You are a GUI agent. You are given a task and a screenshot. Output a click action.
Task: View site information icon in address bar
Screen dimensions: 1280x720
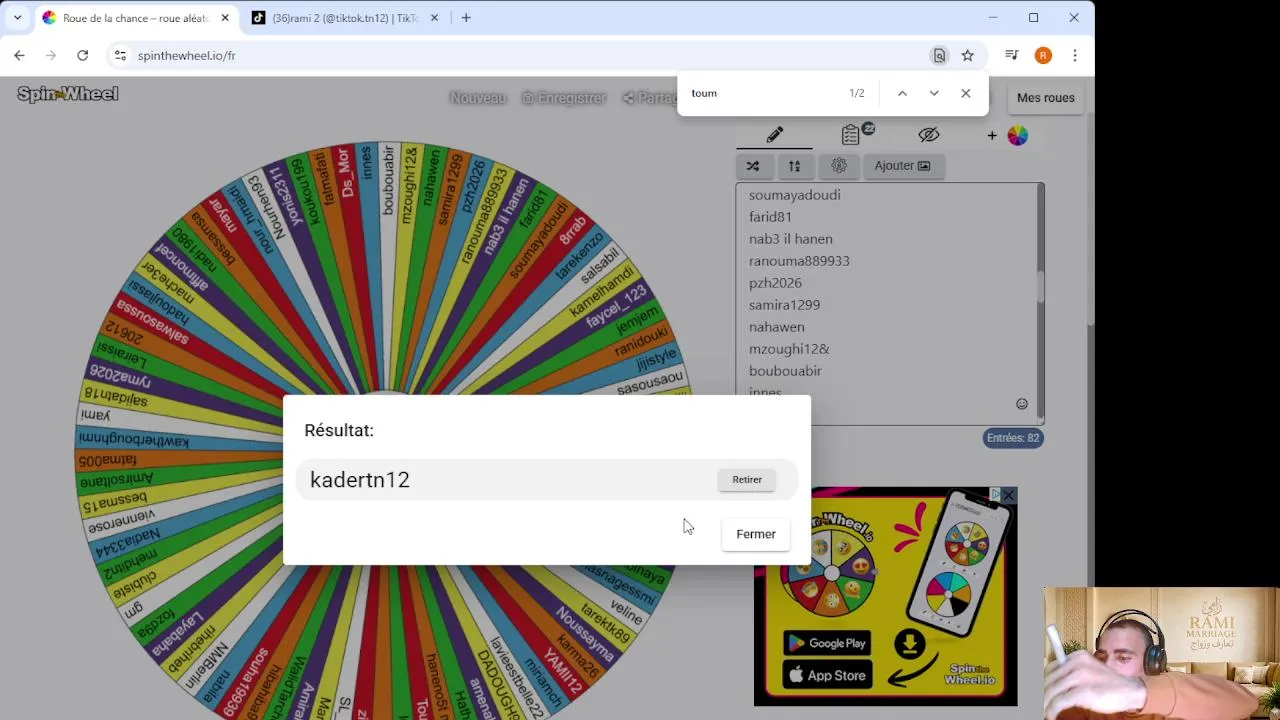[120, 56]
